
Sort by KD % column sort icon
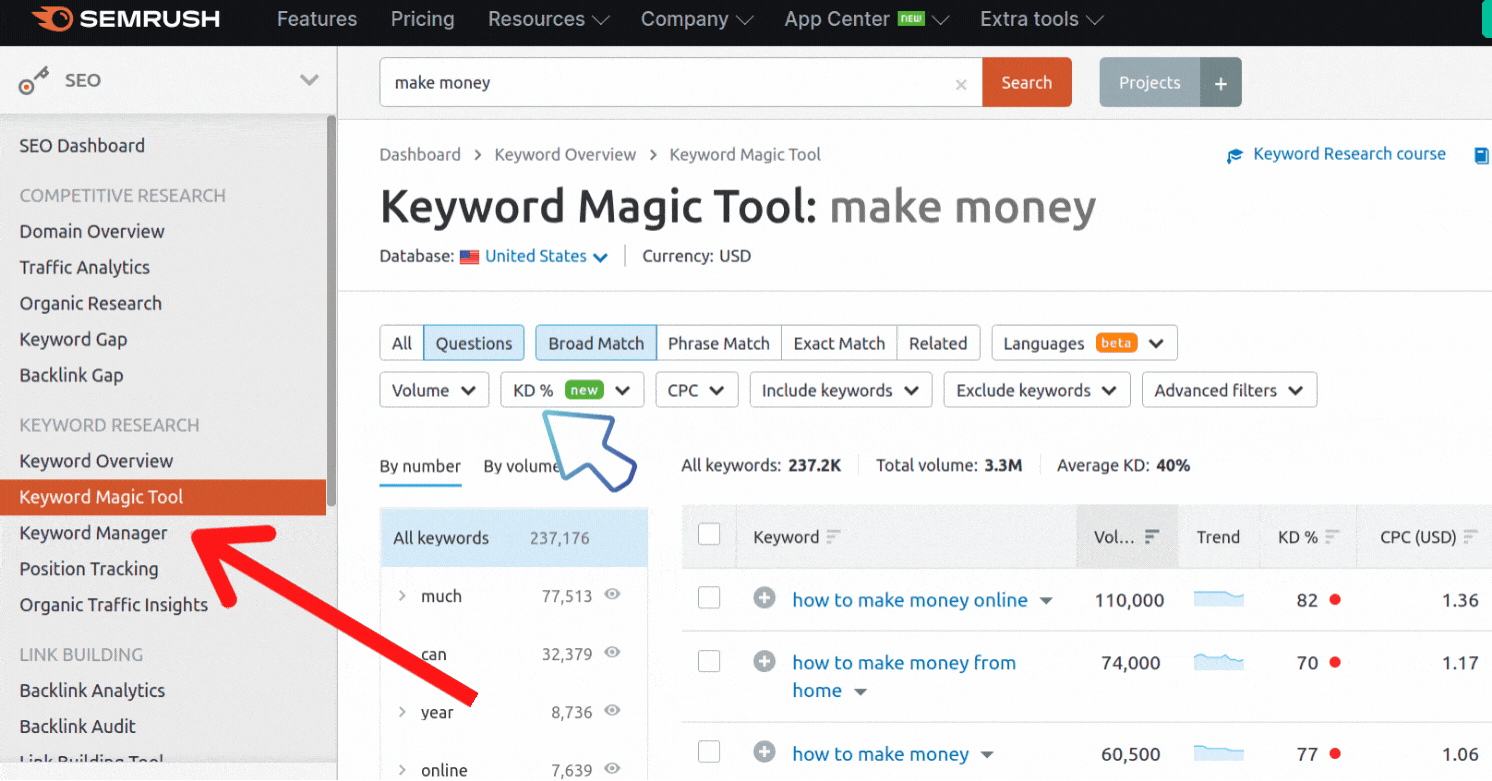tap(1333, 537)
